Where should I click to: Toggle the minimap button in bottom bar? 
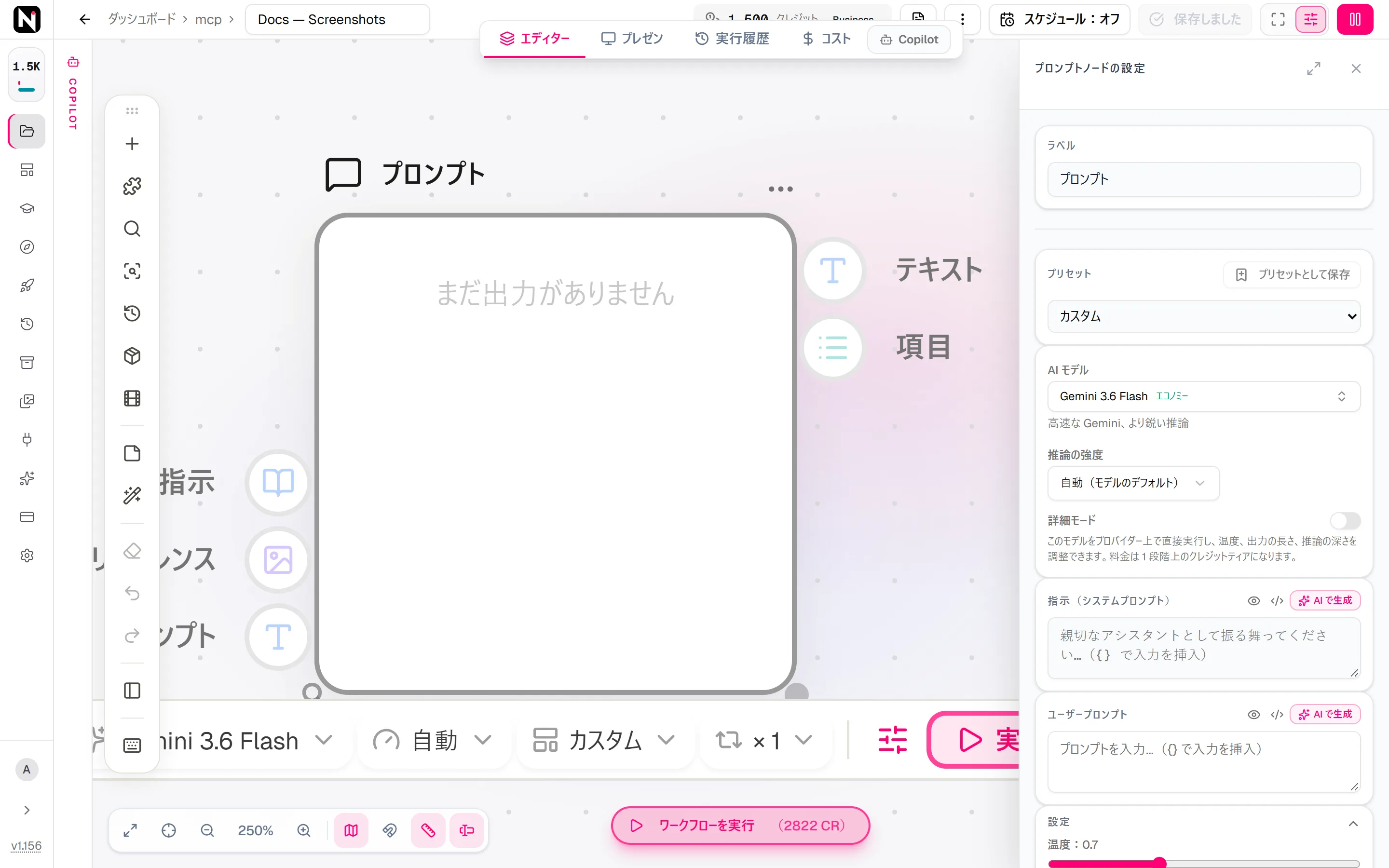click(x=351, y=831)
